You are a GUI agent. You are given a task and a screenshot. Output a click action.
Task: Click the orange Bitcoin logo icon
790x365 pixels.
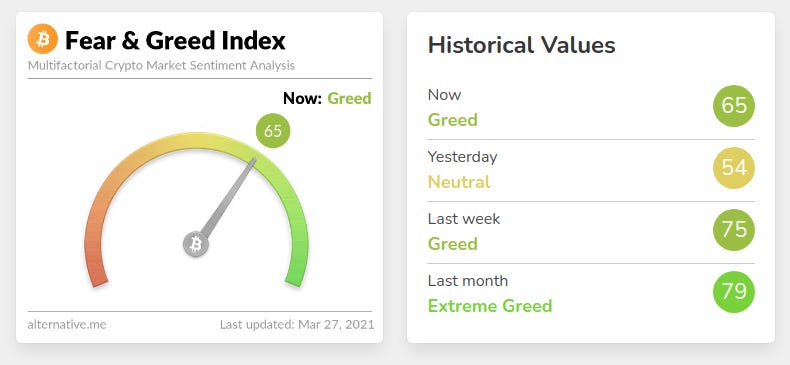(x=43, y=39)
